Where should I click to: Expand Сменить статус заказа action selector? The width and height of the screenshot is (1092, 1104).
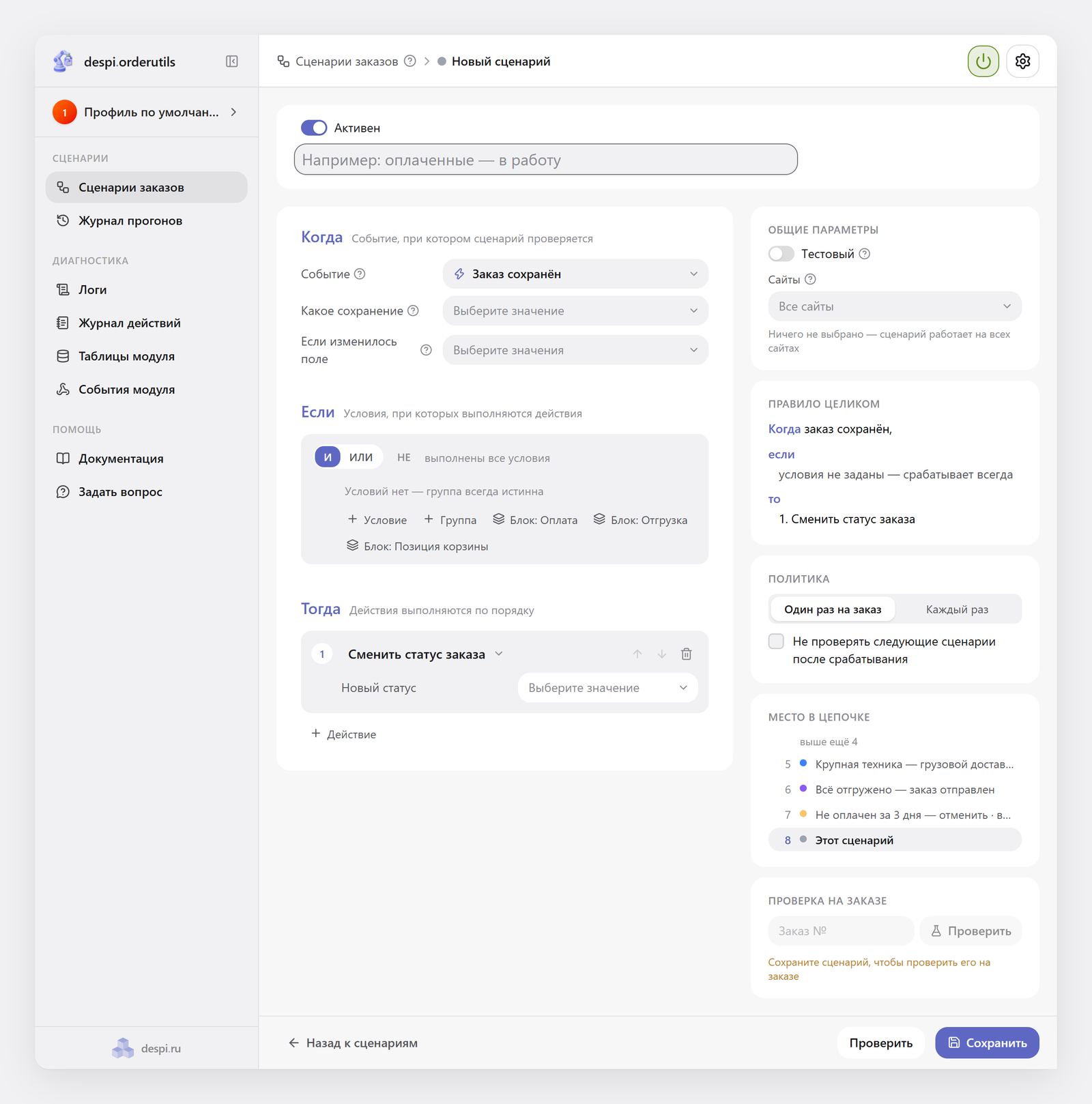425,654
